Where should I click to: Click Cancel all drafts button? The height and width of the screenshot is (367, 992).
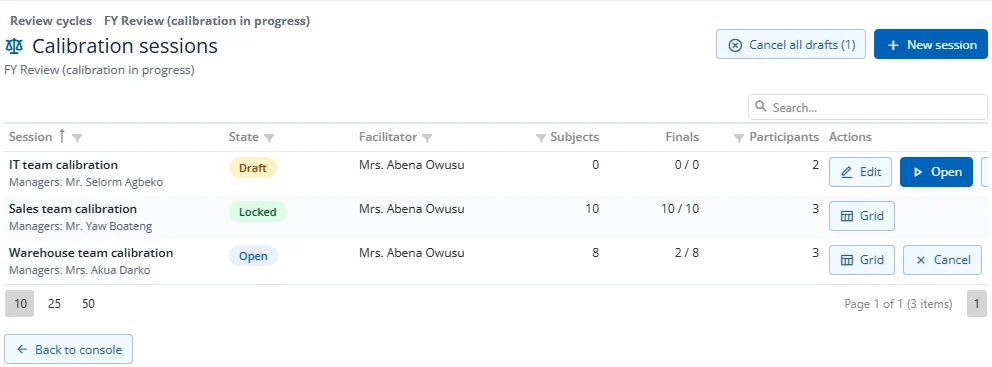click(x=791, y=45)
